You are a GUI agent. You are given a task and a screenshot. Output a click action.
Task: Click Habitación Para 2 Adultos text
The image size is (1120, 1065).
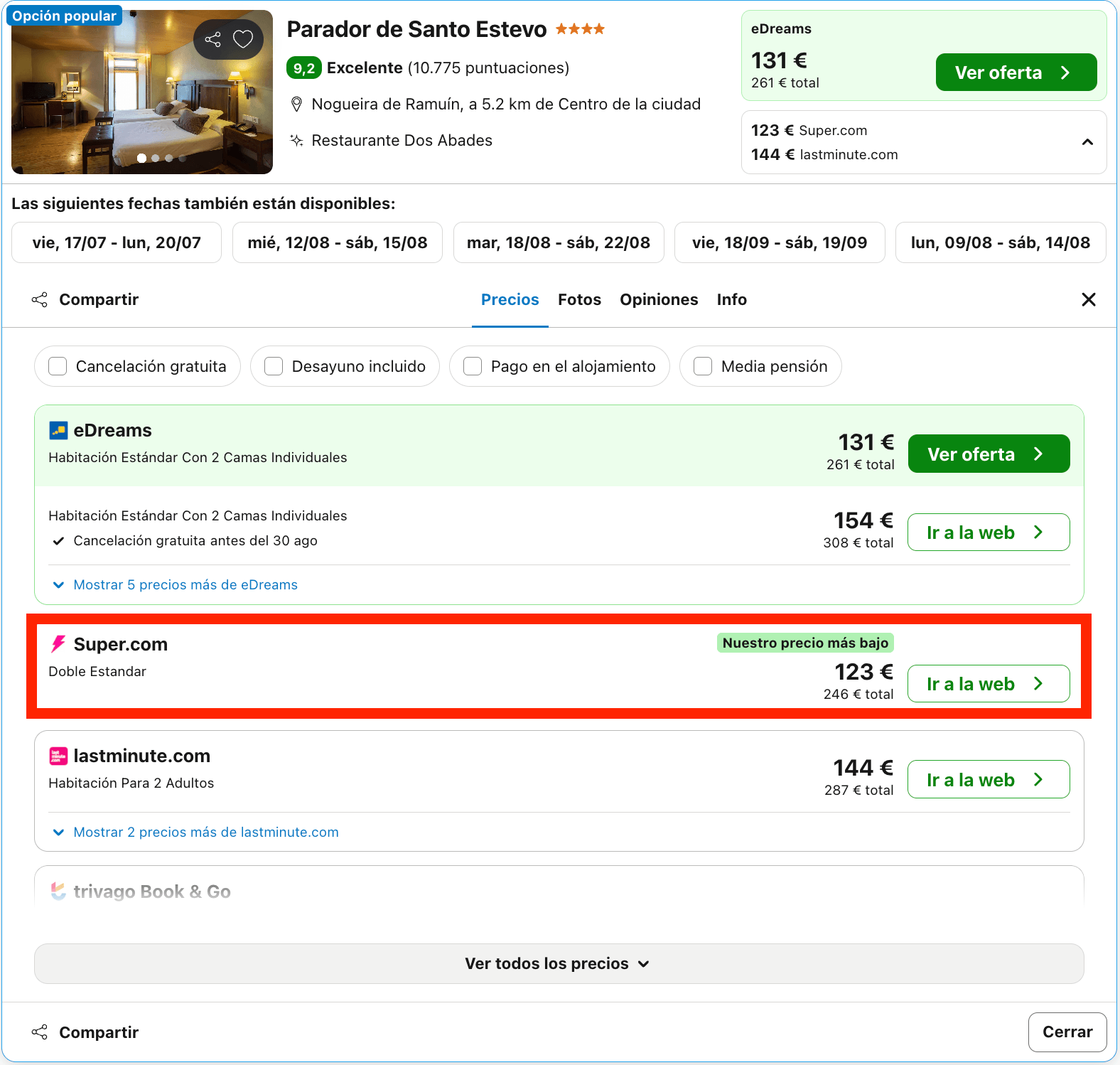[x=131, y=783]
